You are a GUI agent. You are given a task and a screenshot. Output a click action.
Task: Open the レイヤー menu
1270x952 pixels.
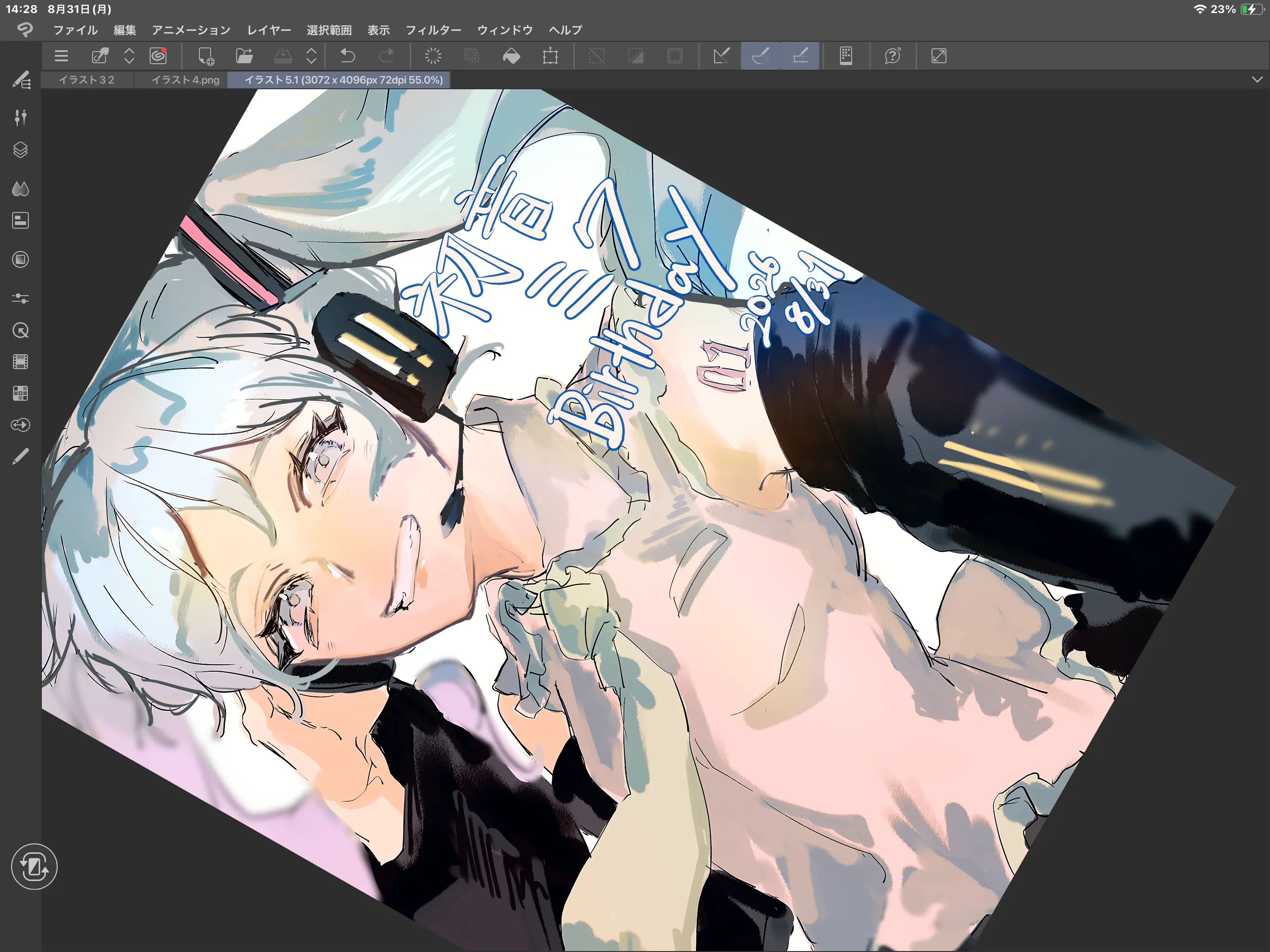(x=269, y=30)
